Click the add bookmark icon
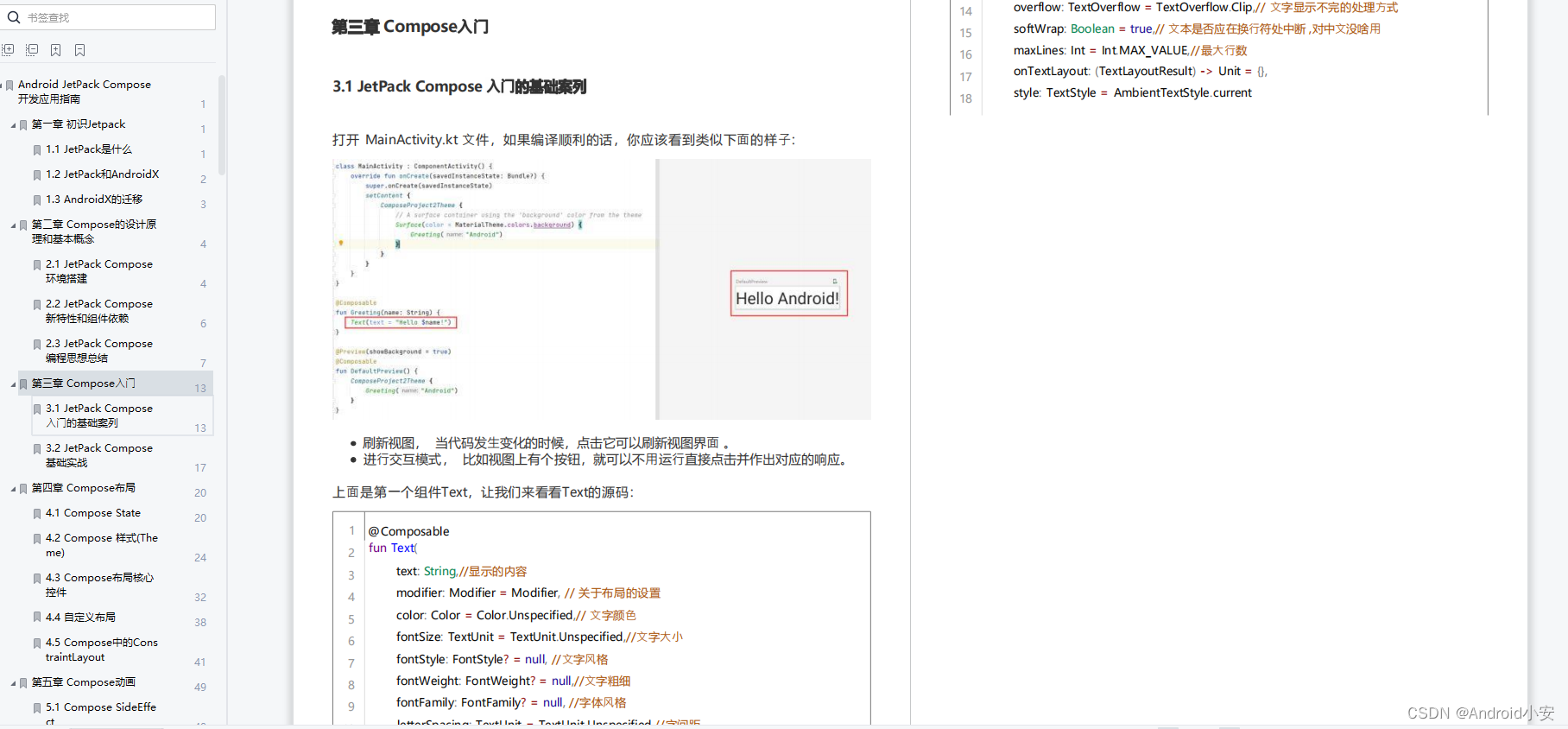Viewport: 1568px width, 729px height. (55, 50)
